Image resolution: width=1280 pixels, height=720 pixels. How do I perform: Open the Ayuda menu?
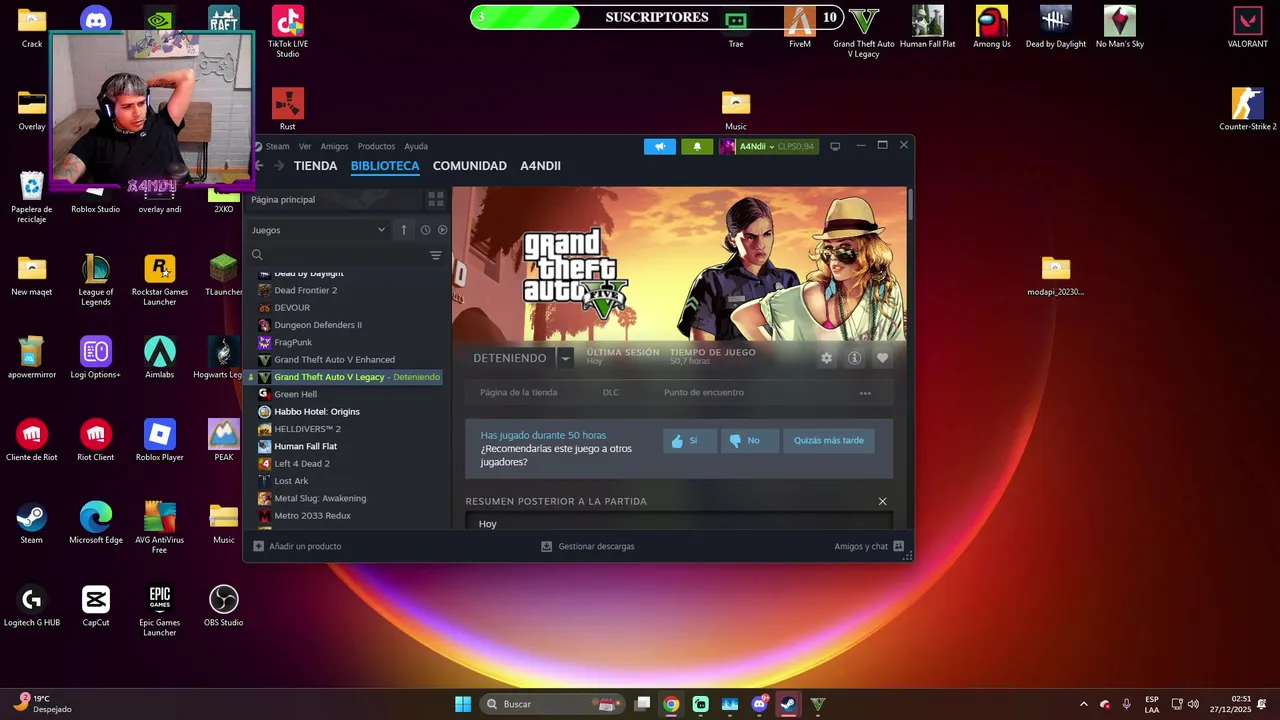tap(416, 146)
